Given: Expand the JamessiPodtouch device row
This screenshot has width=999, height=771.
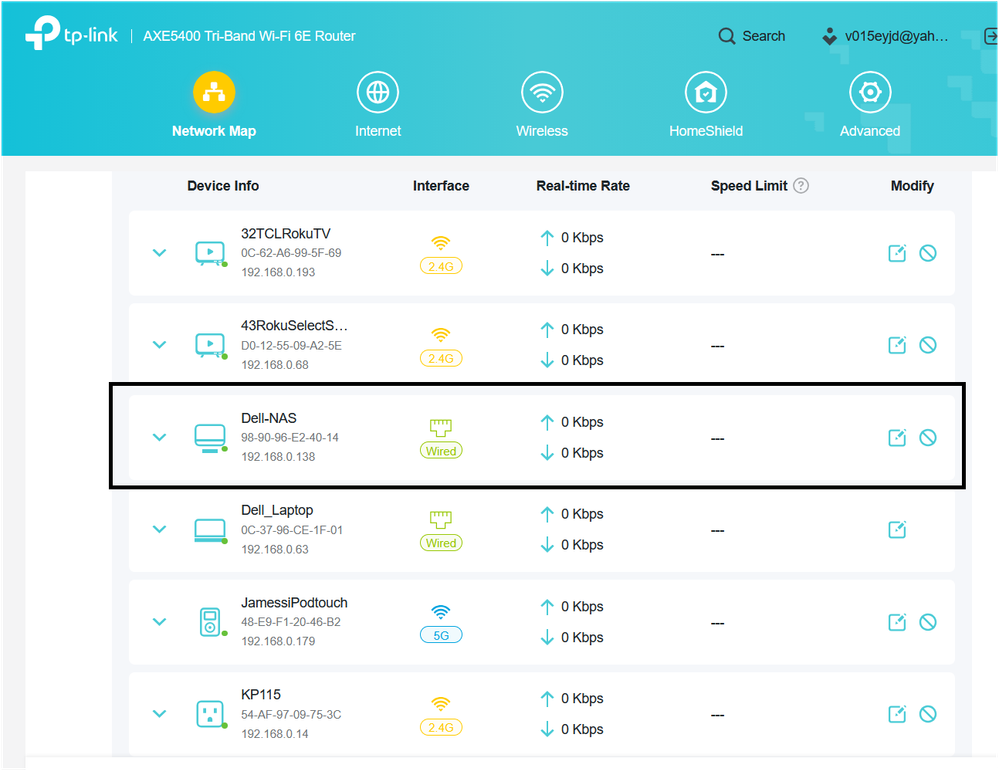Looking at the screenshot, I should tap(159, 621).
